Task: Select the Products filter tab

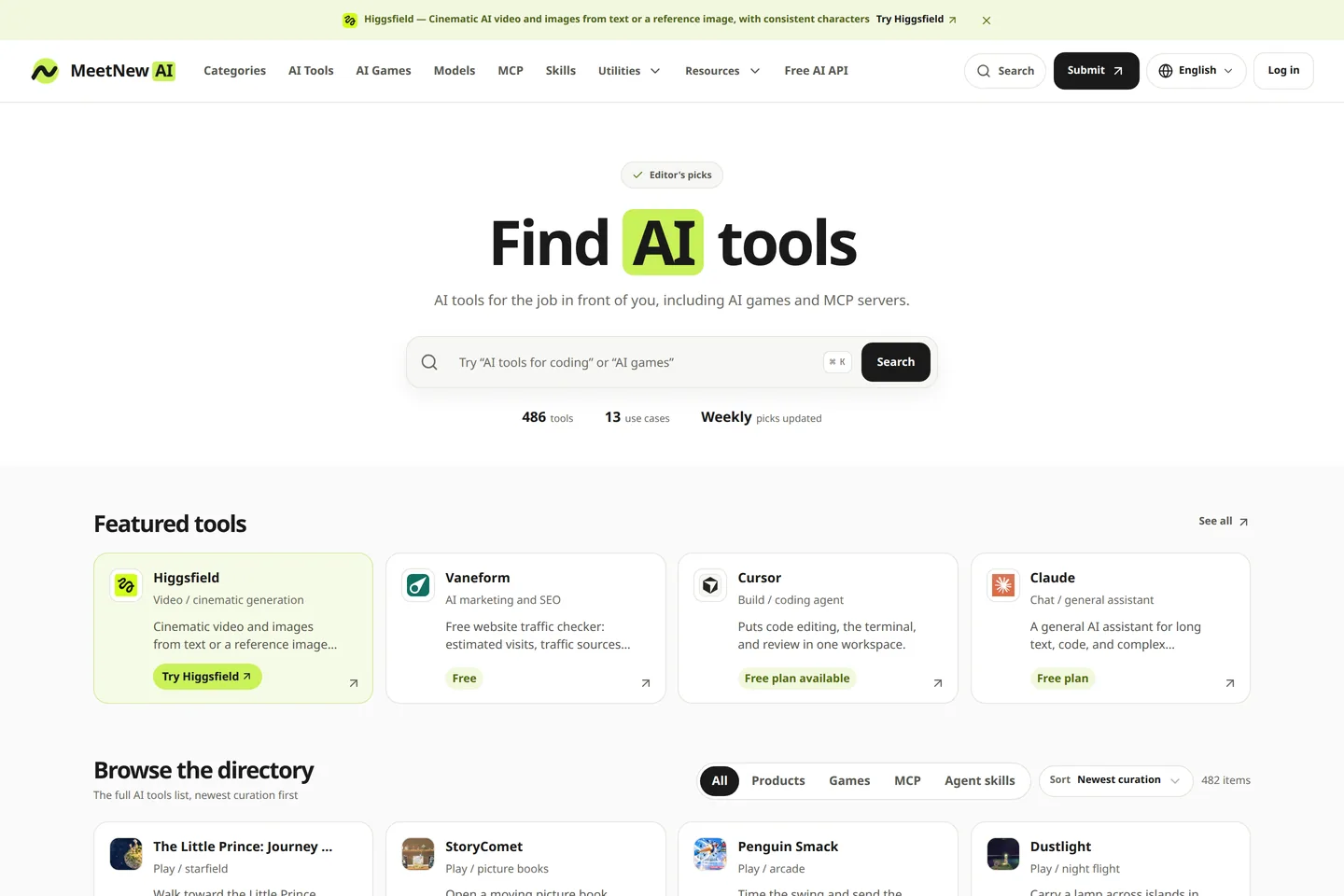Action: click(778, 781)
